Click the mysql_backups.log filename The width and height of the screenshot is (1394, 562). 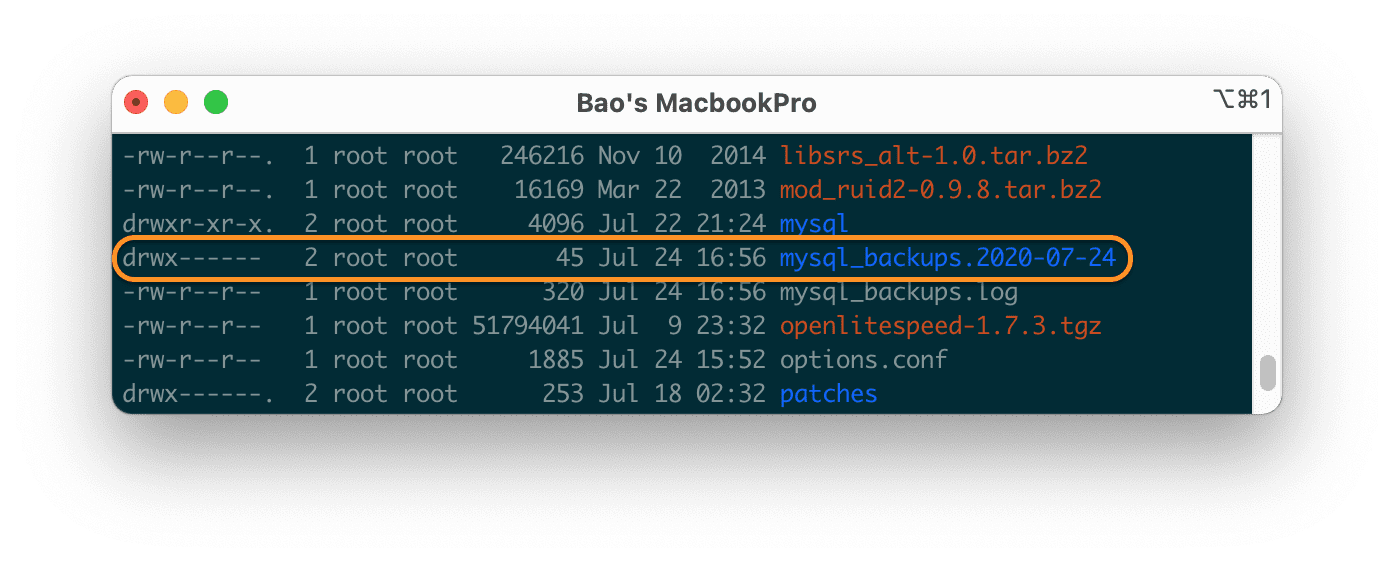pos(898,292)
